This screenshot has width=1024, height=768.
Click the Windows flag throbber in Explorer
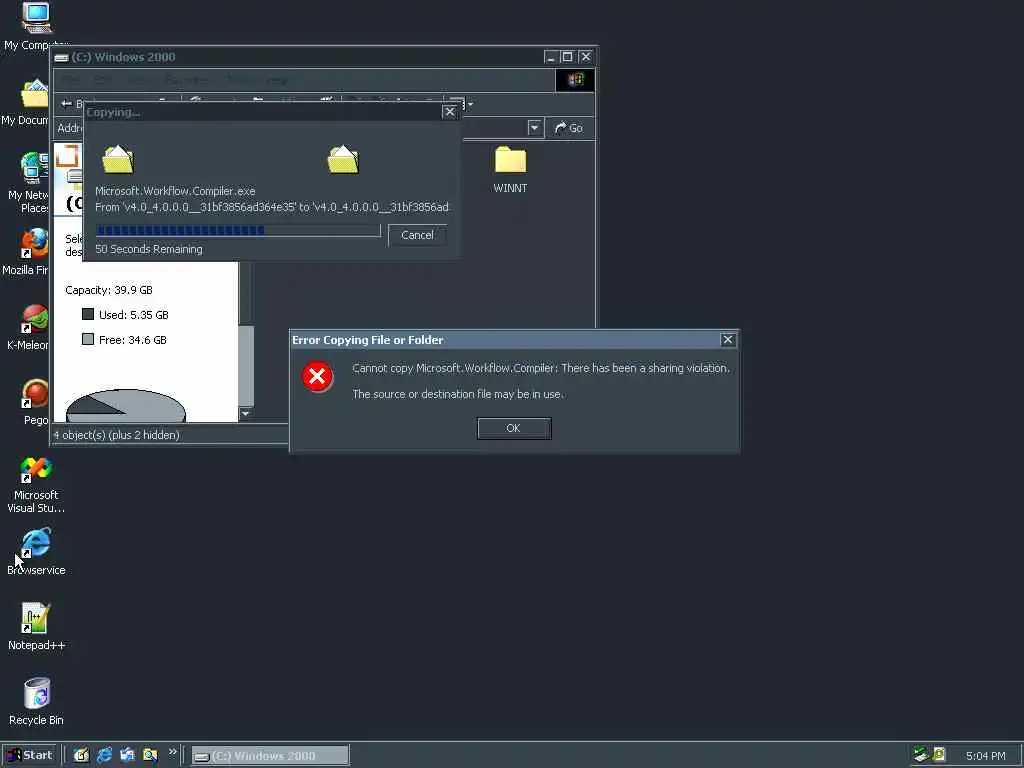click(x=575, y=80)
